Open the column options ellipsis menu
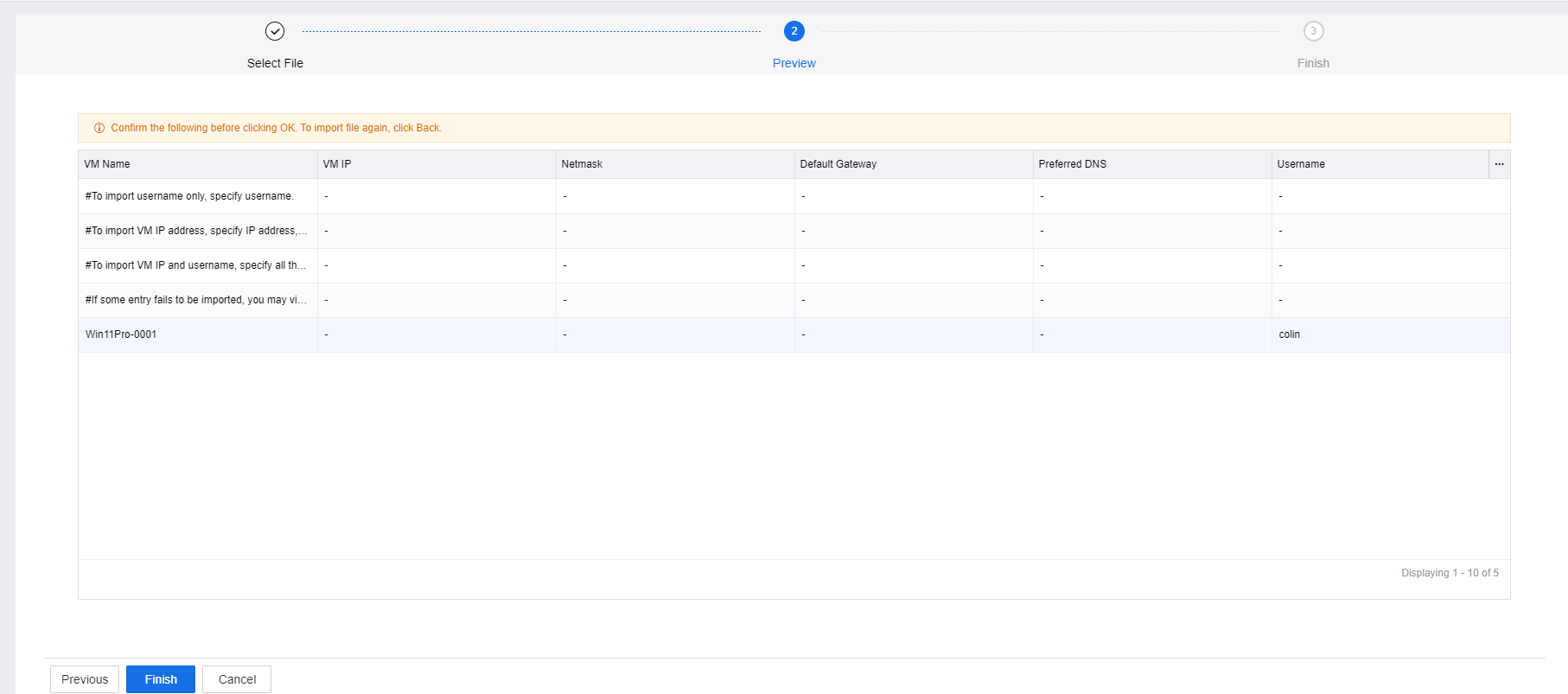Image resolution: width=1568 pixels, height=694 pixels. 1499,164
